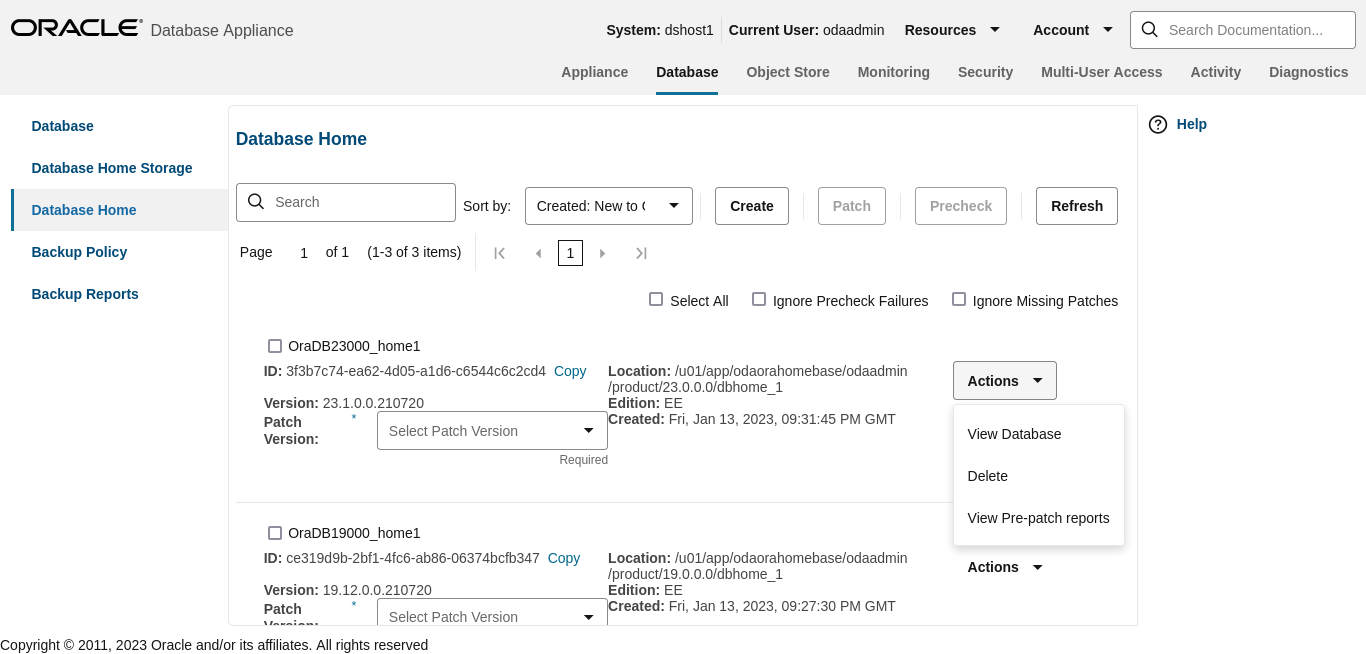Viewport: 1366px width, 654px height.
Task: Click the Database Home page heading
Action: point(301,139)
